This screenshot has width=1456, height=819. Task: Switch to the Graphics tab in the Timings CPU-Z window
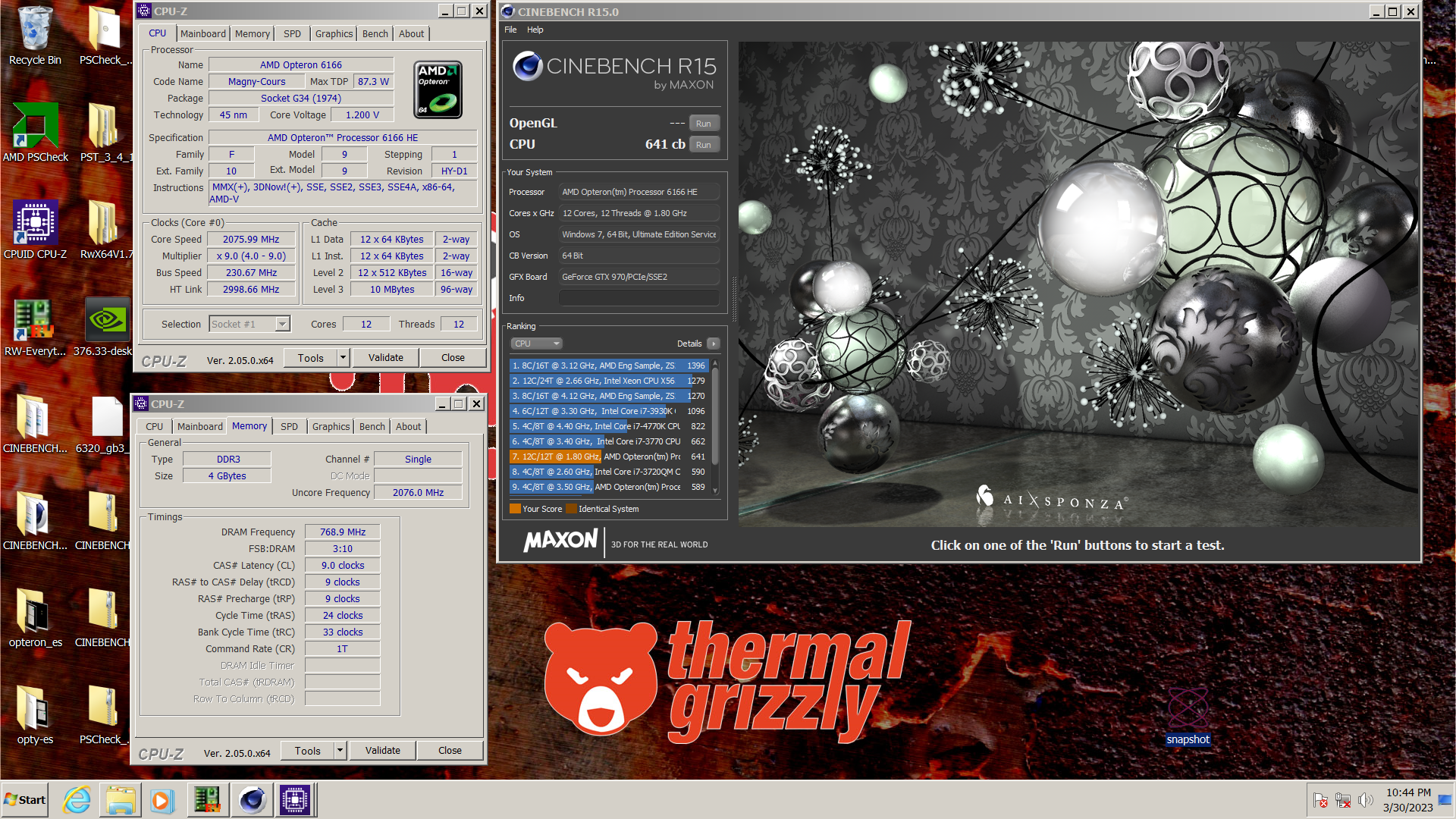point(331,426)
